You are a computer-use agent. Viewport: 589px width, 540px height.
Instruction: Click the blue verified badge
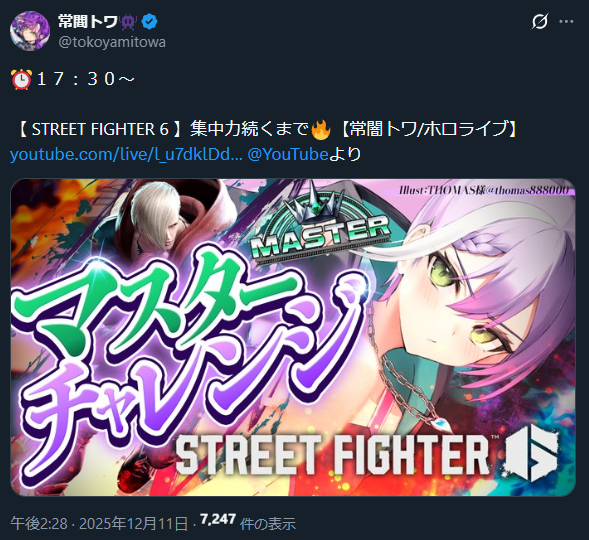click(150, 22)
